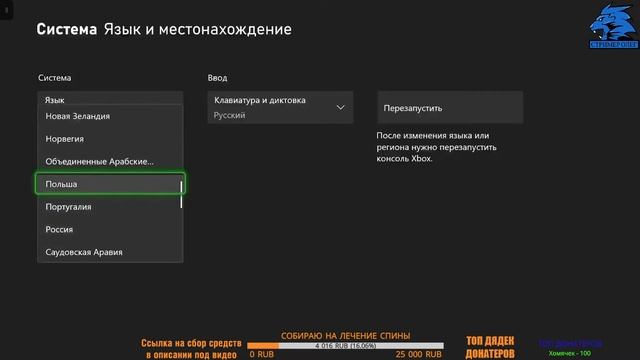
Task: Click ТОП ДЯДЕК ДОНАТЕРОВ caption
Action: point(490,347)
